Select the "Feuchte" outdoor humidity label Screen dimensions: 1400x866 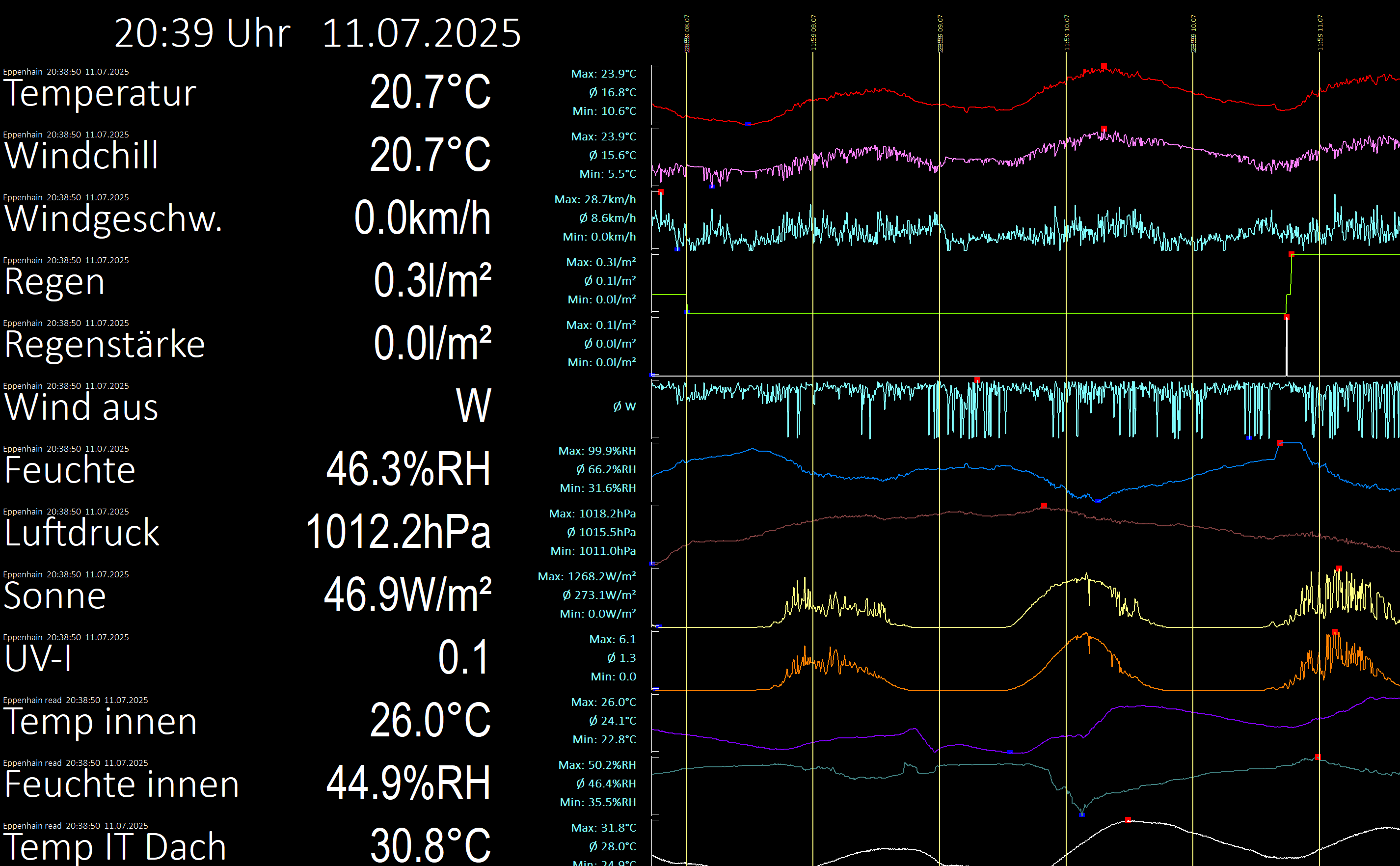(69, 470)
